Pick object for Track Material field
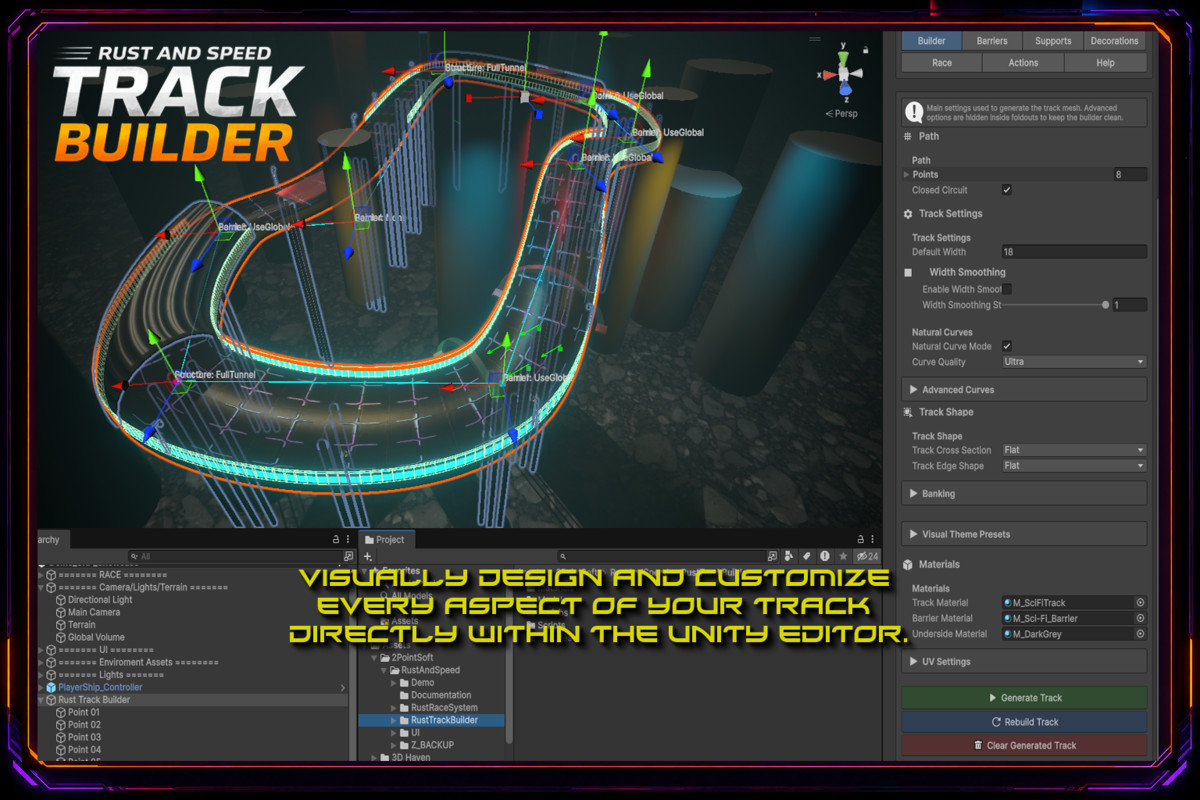 click(1140, 603)
